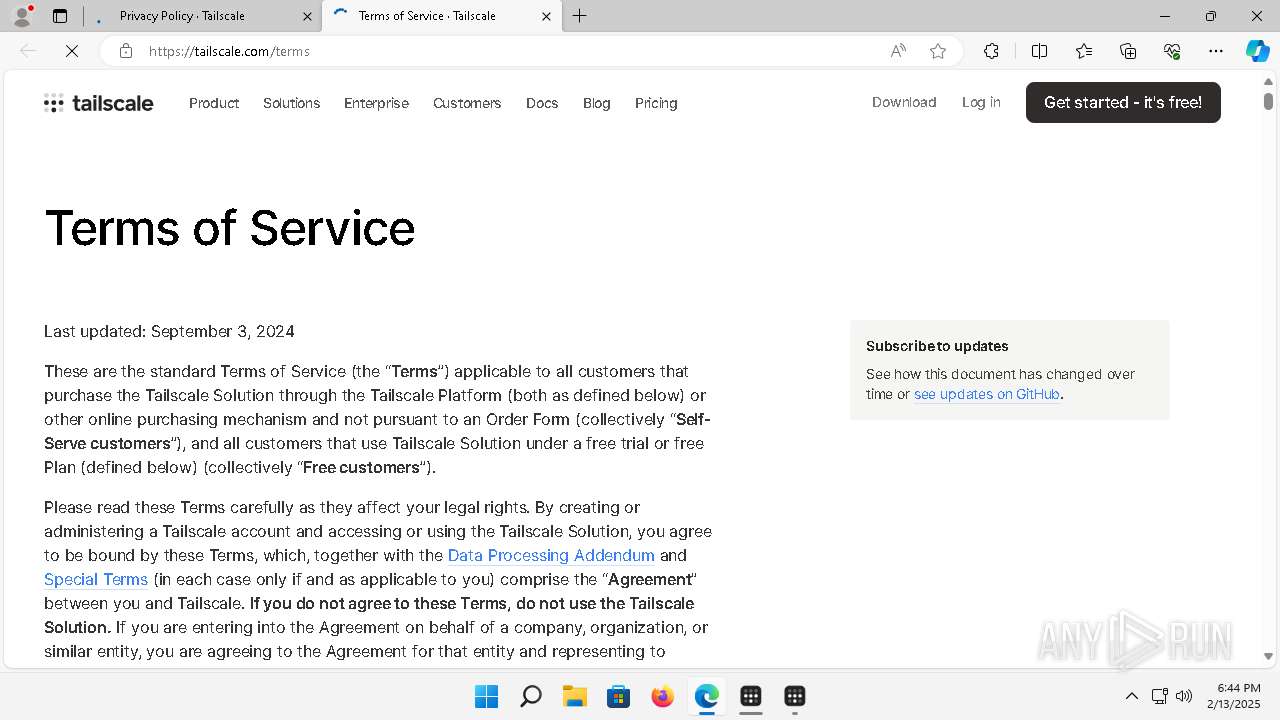1280x720 pixels.
Task: Select the Subscribe to updates heading
Action: tap(937, 346)
